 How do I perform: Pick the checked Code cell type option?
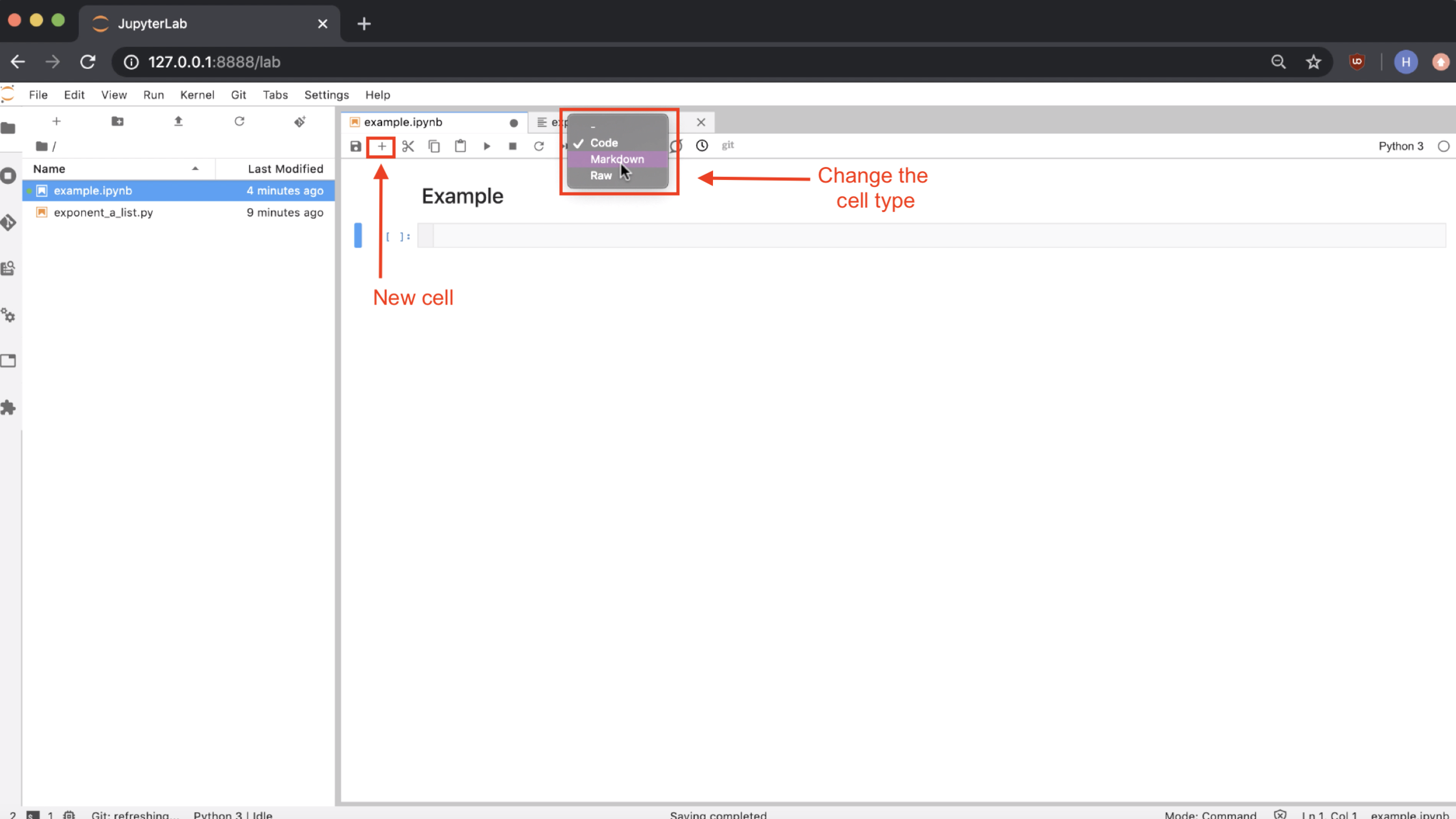pos(604,143)
